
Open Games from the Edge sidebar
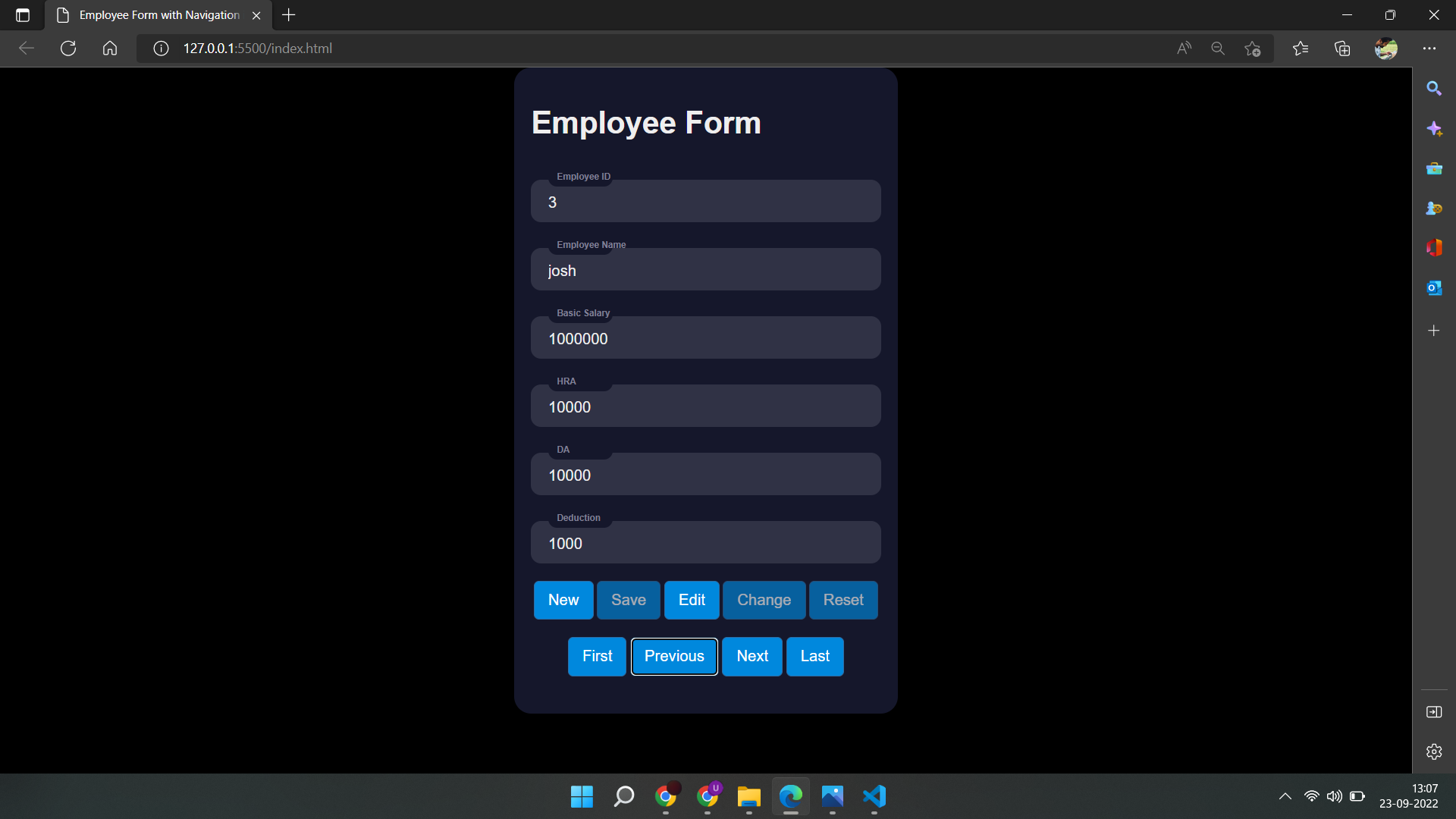(x=1434, y=208)
